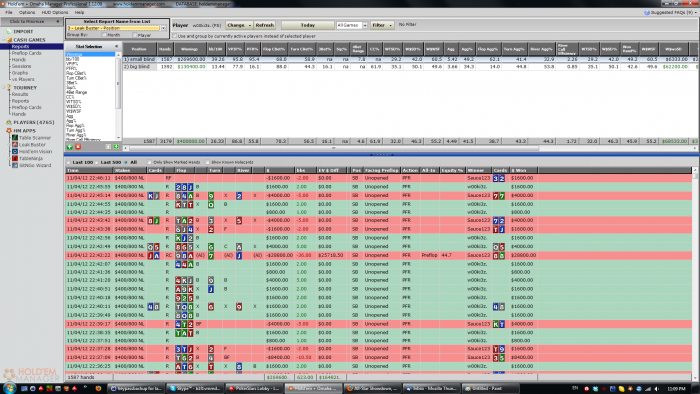
Task: Click the volume icon in the system tray
Action: pos(657,389)
